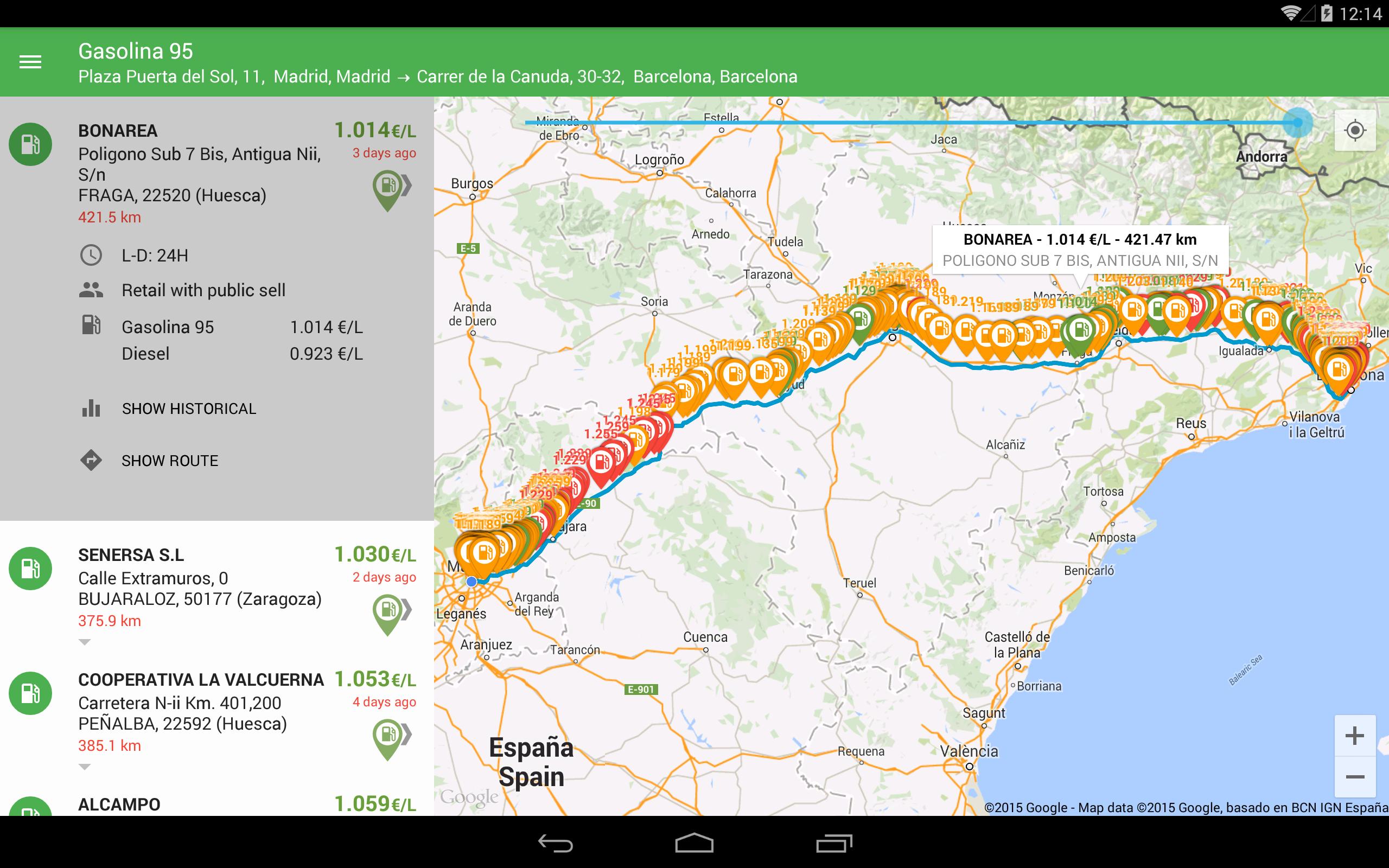This screenshot has width=1389, height=868.
Task: Click the Google logo on the map
Action: pyautogui.click(x=469, y=797)
